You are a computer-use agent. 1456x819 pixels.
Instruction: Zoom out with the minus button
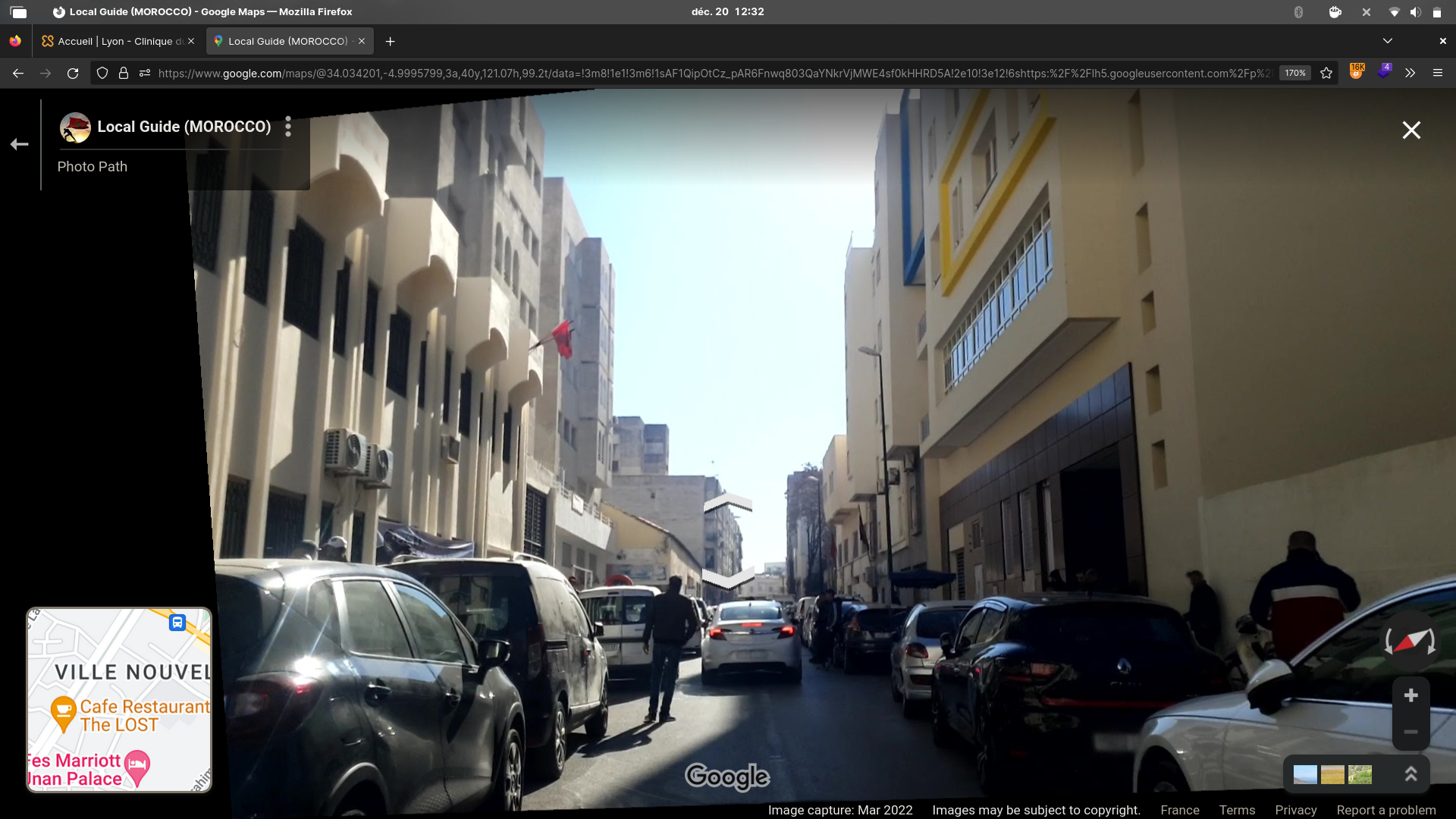click(1410, 732)
